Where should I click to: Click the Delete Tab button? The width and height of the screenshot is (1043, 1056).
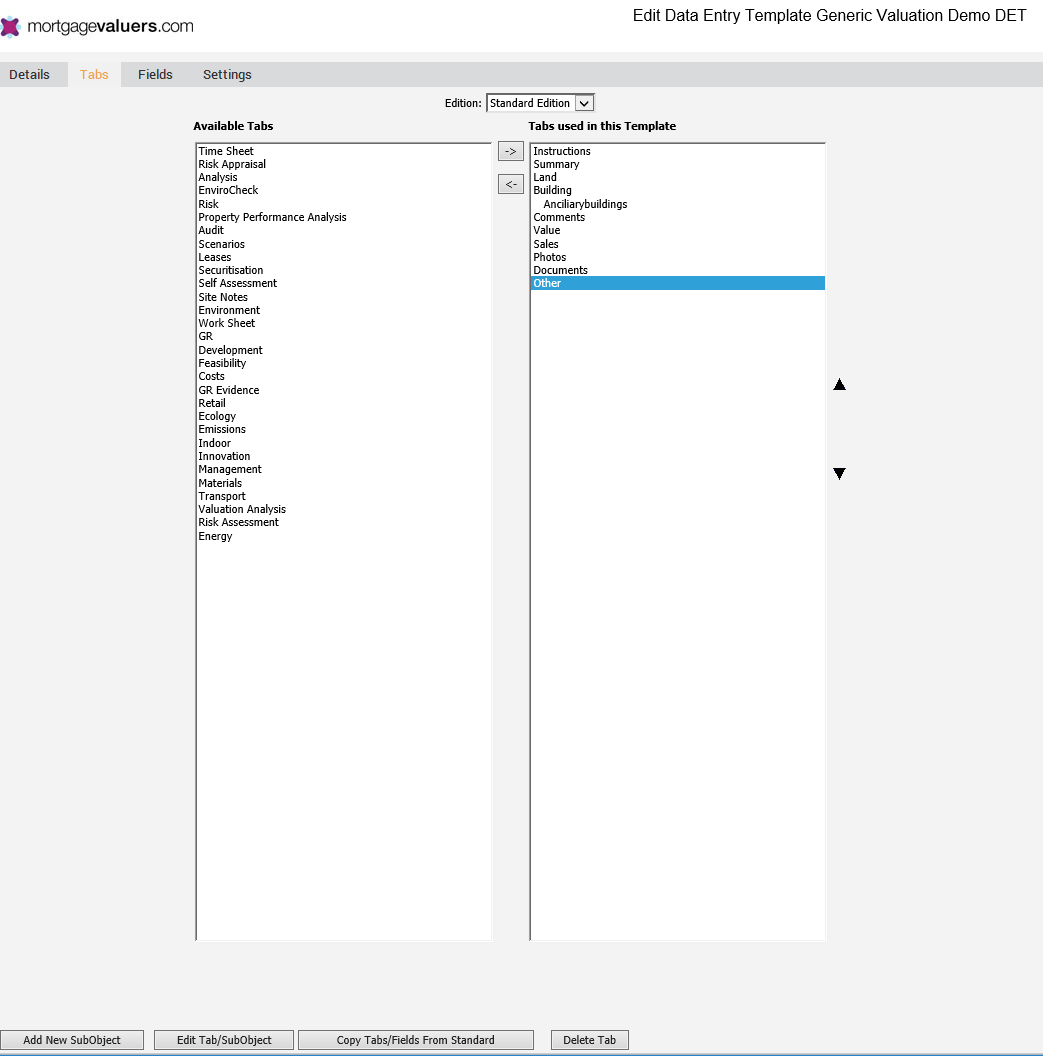(x=589, y=1040)
